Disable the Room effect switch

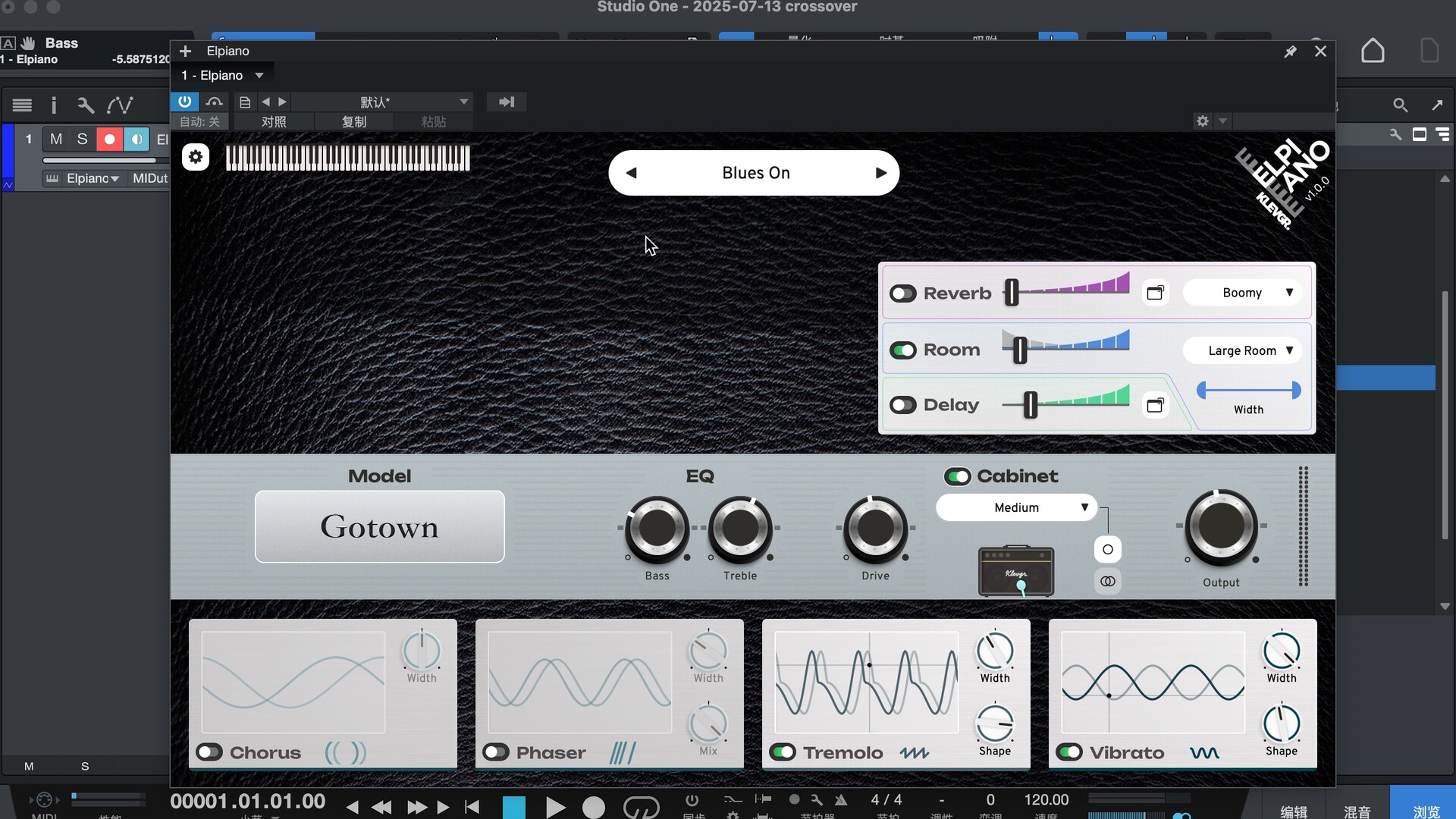coord(902,350)
